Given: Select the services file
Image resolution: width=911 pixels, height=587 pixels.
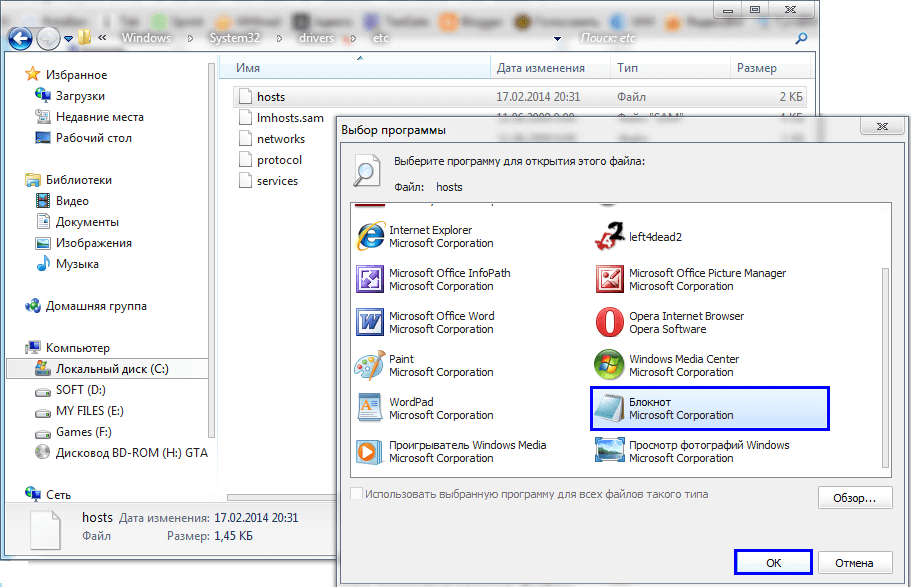Looking at the screenshot, I should [x=269, y=181].
